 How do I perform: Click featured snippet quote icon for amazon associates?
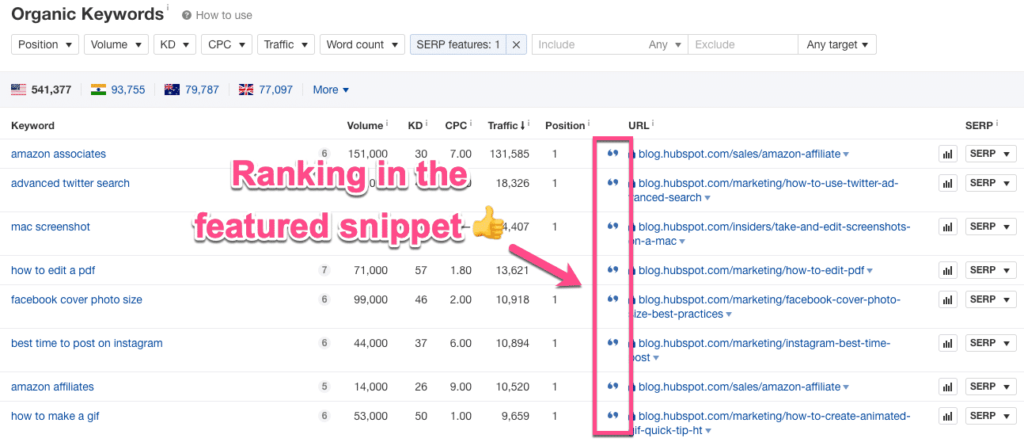613,154
